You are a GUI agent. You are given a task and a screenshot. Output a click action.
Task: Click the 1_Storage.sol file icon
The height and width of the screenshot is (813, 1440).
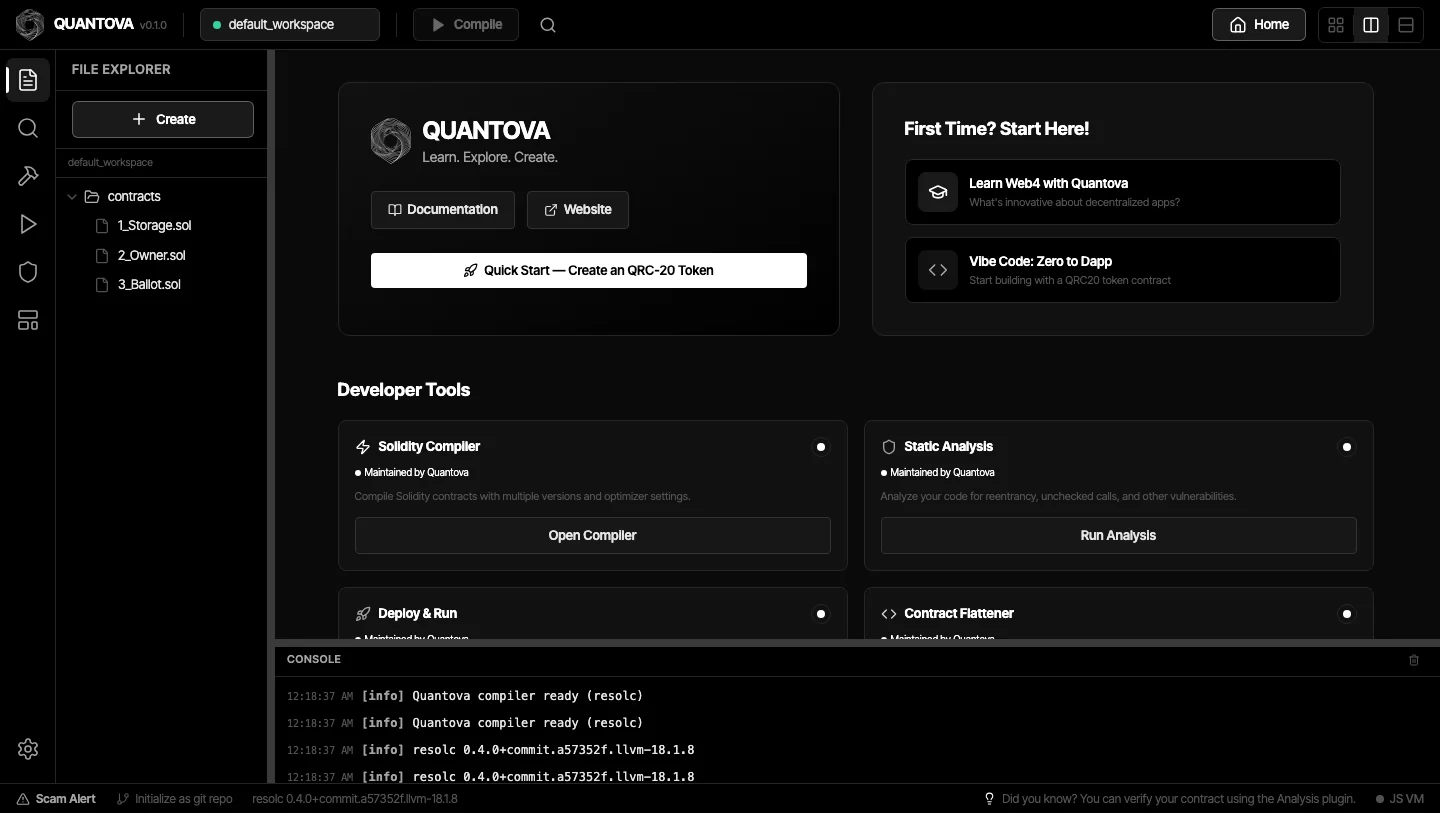click(101, 226)
